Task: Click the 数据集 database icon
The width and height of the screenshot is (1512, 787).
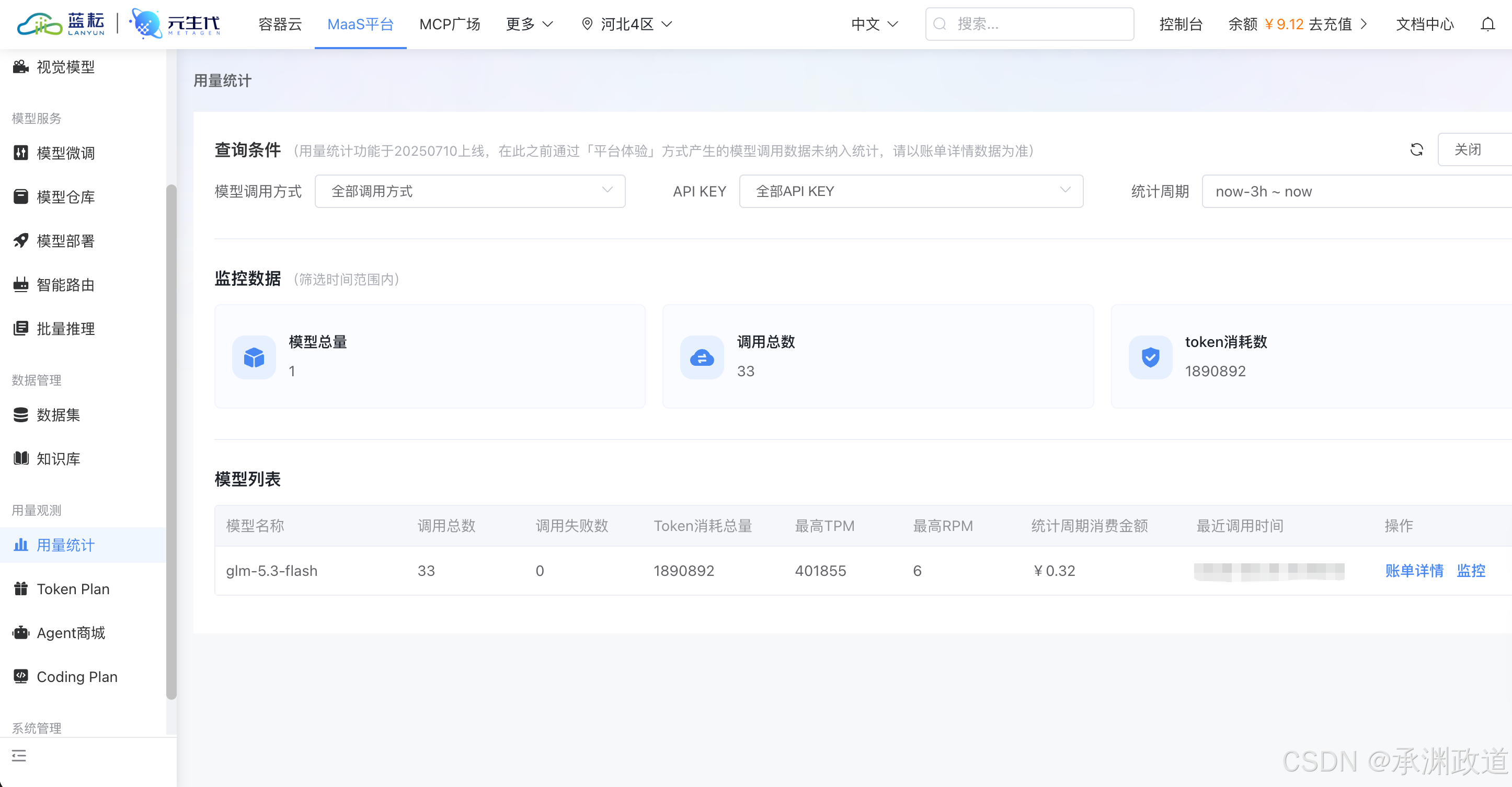Action: pos(20,415)
